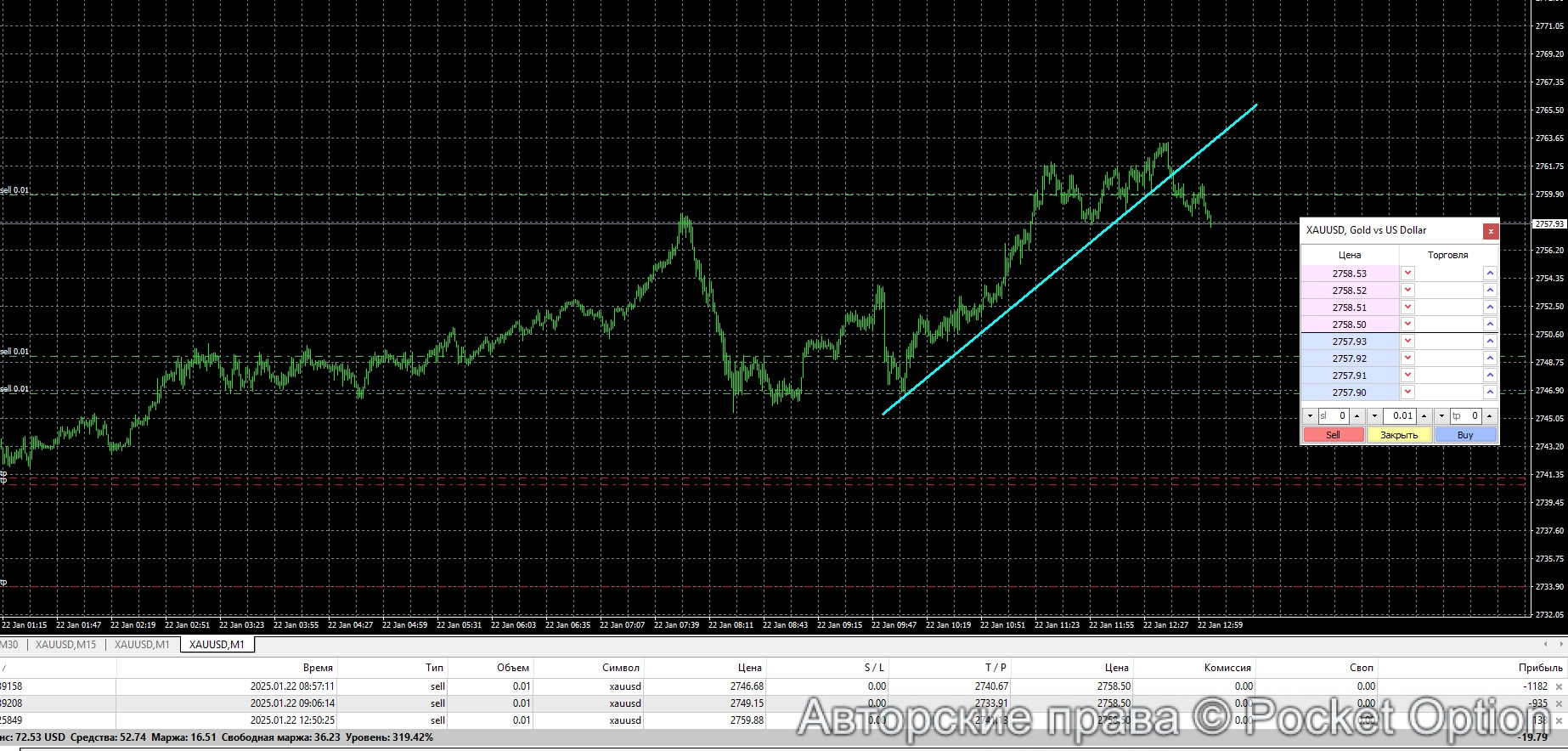Click the lot volume 0.01 input field
1568x751 pixels.
tap(1402, 416)
